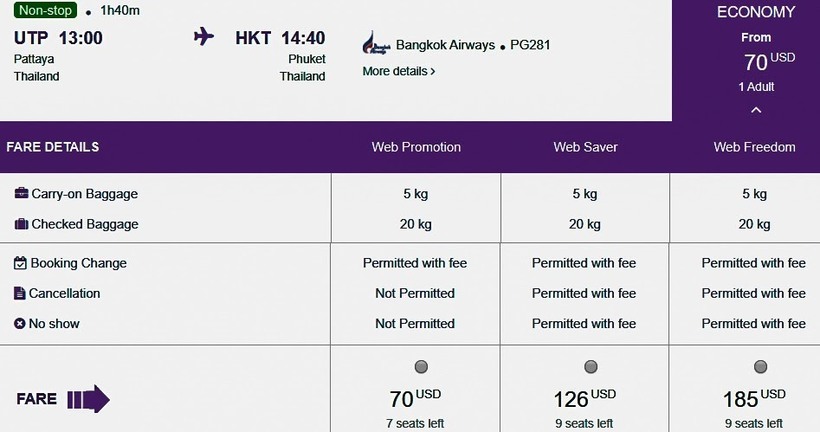
Task: Select the Web Saver 126 USD fare
Action: tap(591, 367)
